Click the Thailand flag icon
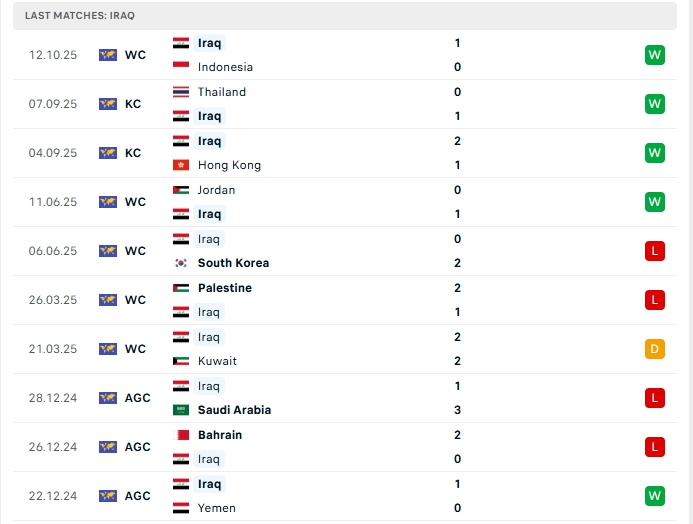693x524 pixels. point(181,92)
